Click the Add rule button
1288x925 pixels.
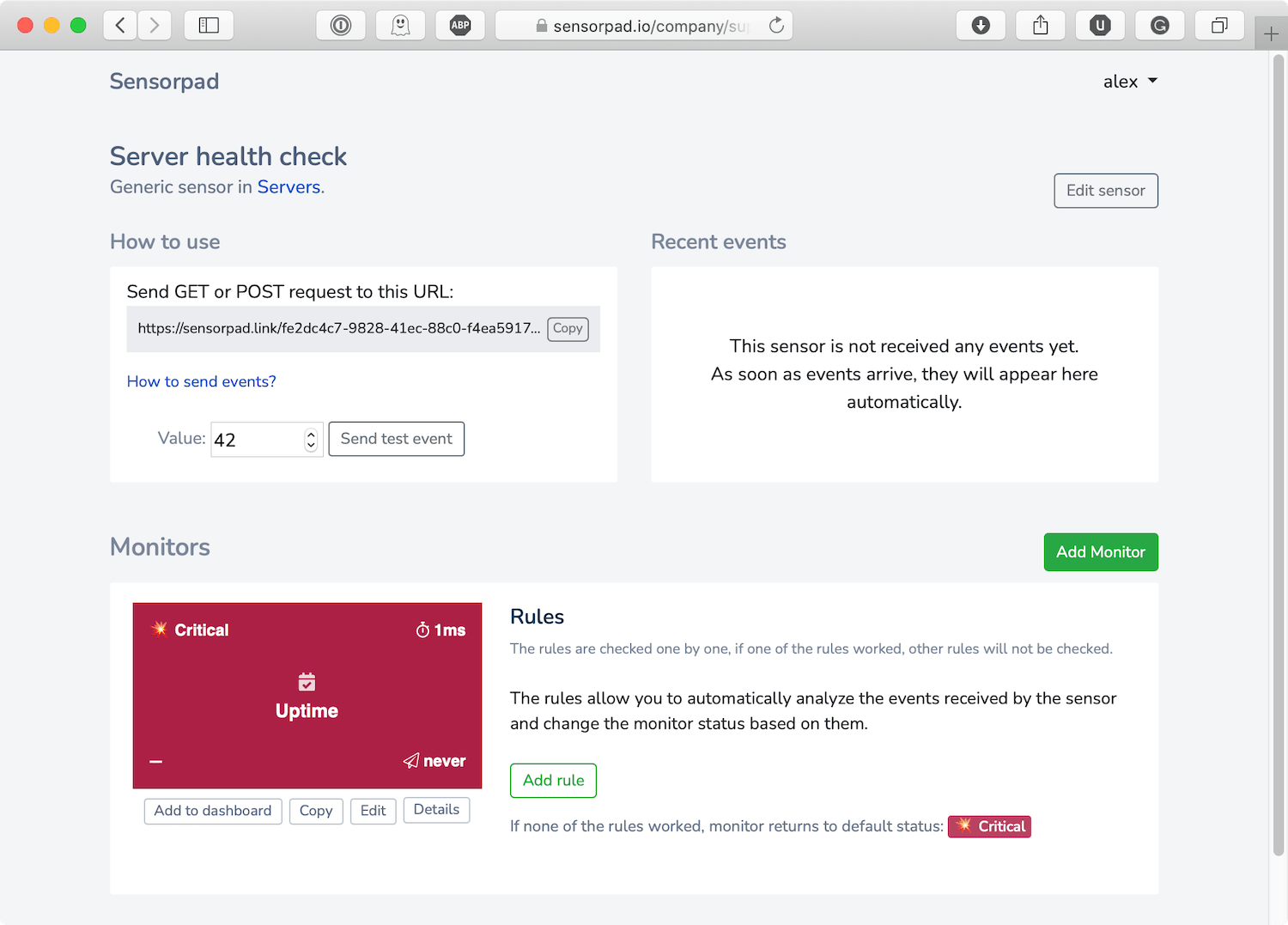tap(554, 781)
